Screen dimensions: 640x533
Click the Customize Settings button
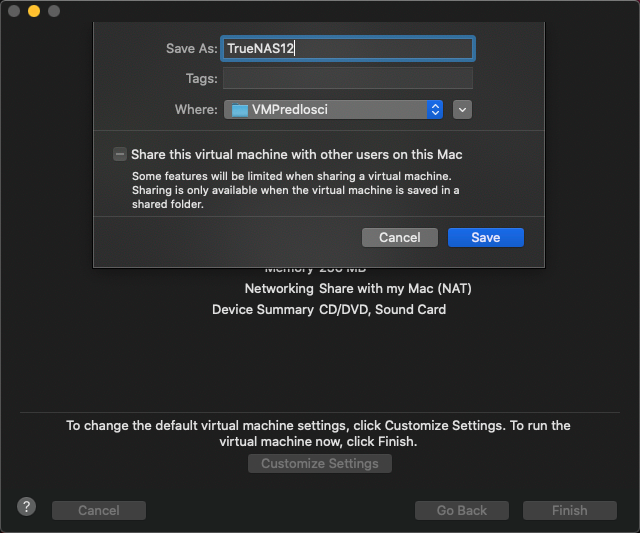coord(320,464)
